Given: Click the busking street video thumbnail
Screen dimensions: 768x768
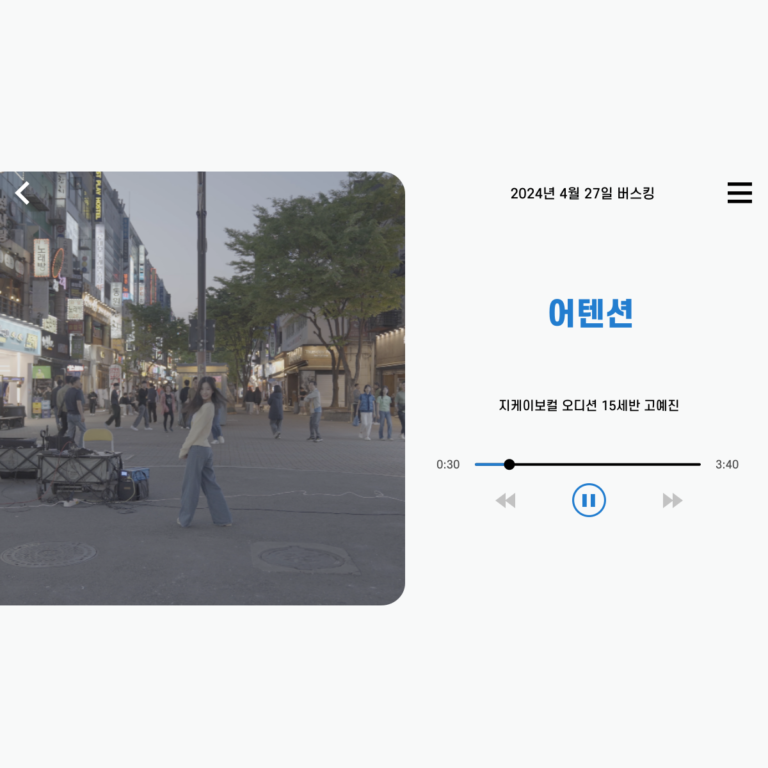Looking at the screenshot, I should click(202, 388).
